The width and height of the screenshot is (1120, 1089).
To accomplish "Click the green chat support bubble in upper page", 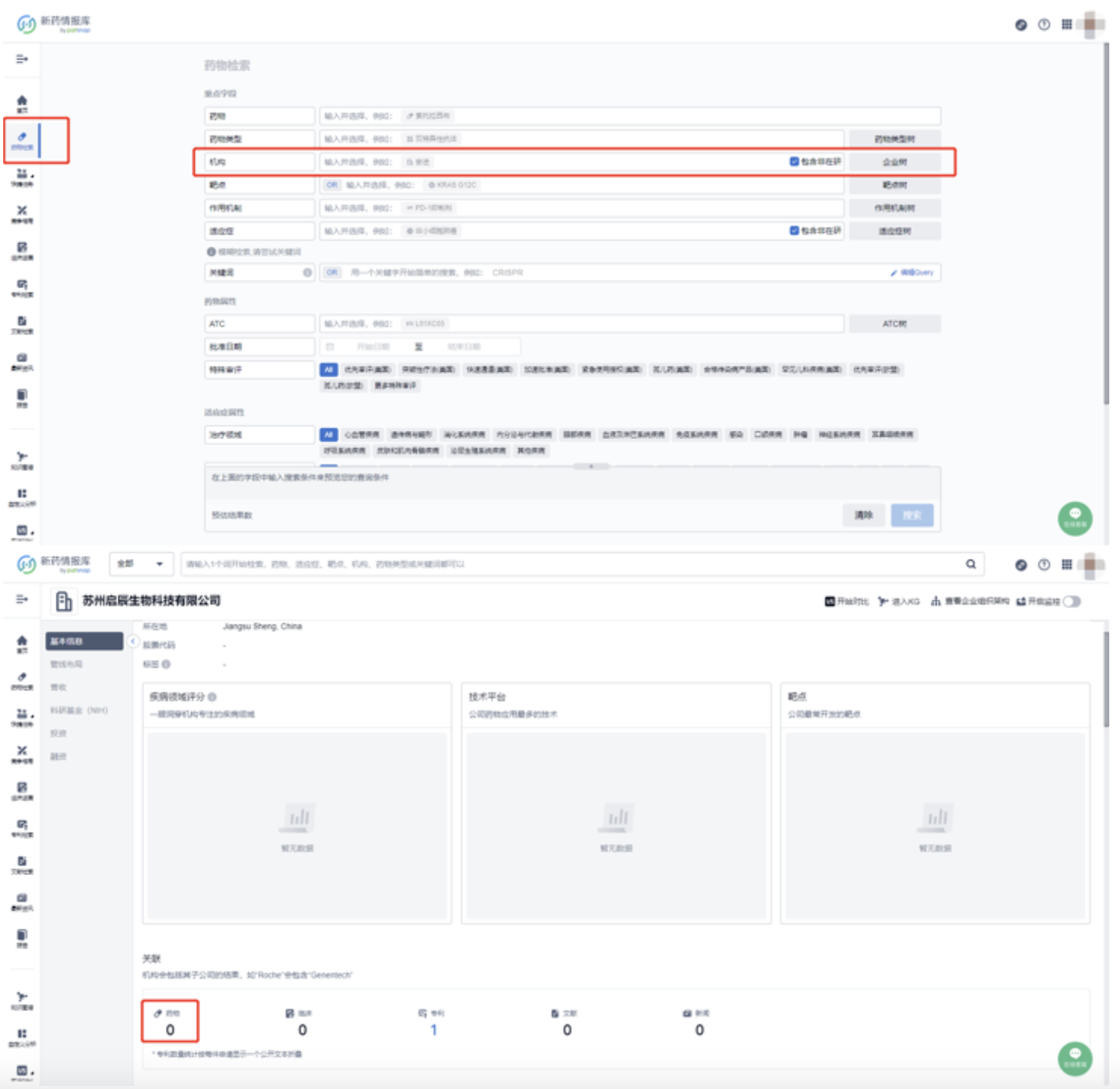I will point(1074,518).
